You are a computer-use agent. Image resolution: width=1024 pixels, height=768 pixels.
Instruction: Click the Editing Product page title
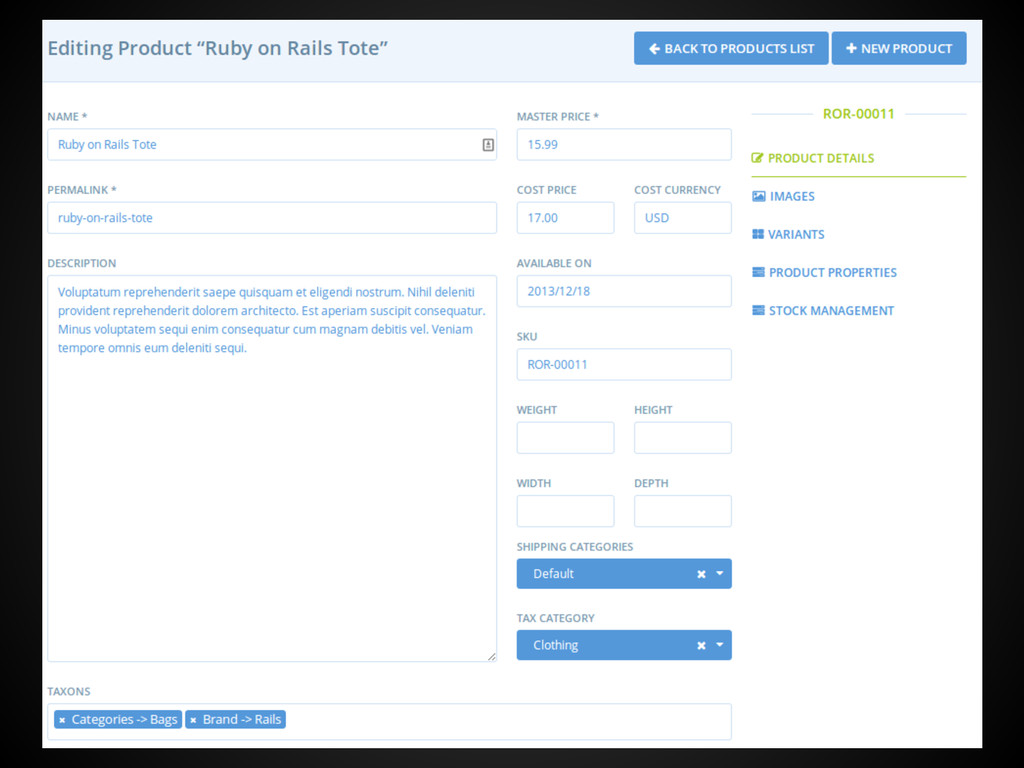point(217,48)
